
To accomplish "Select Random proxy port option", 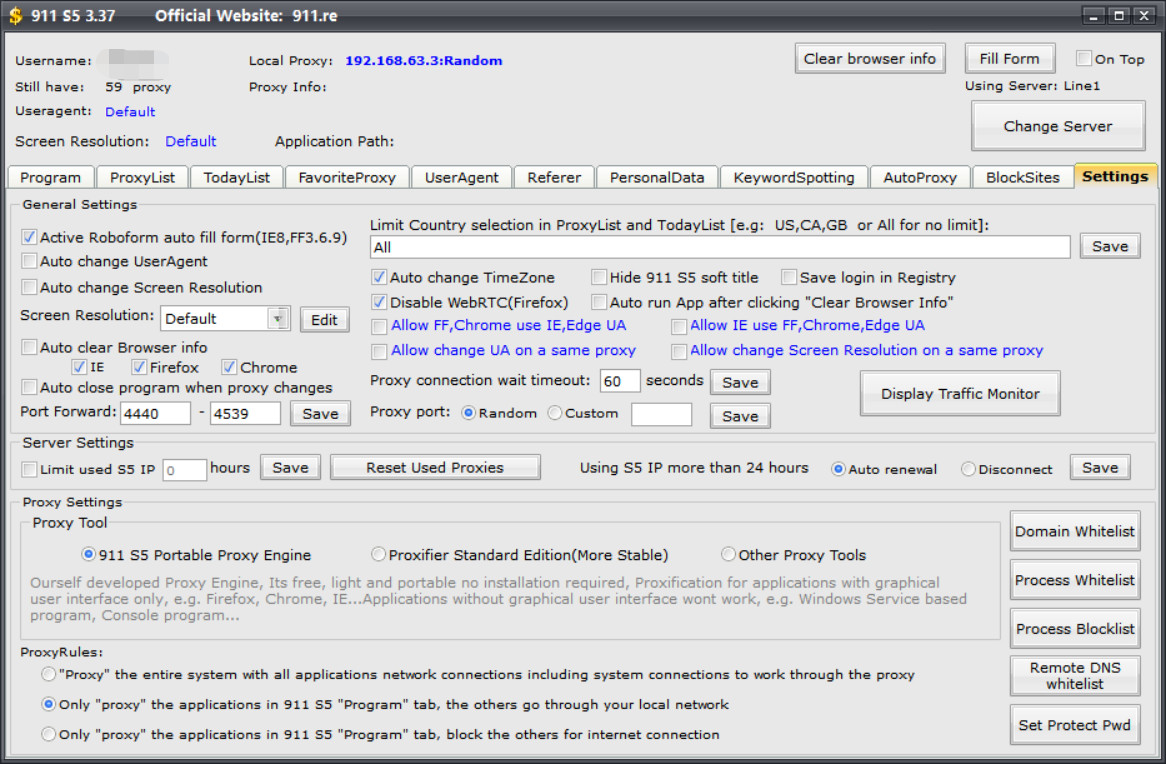I will (468, 413).
